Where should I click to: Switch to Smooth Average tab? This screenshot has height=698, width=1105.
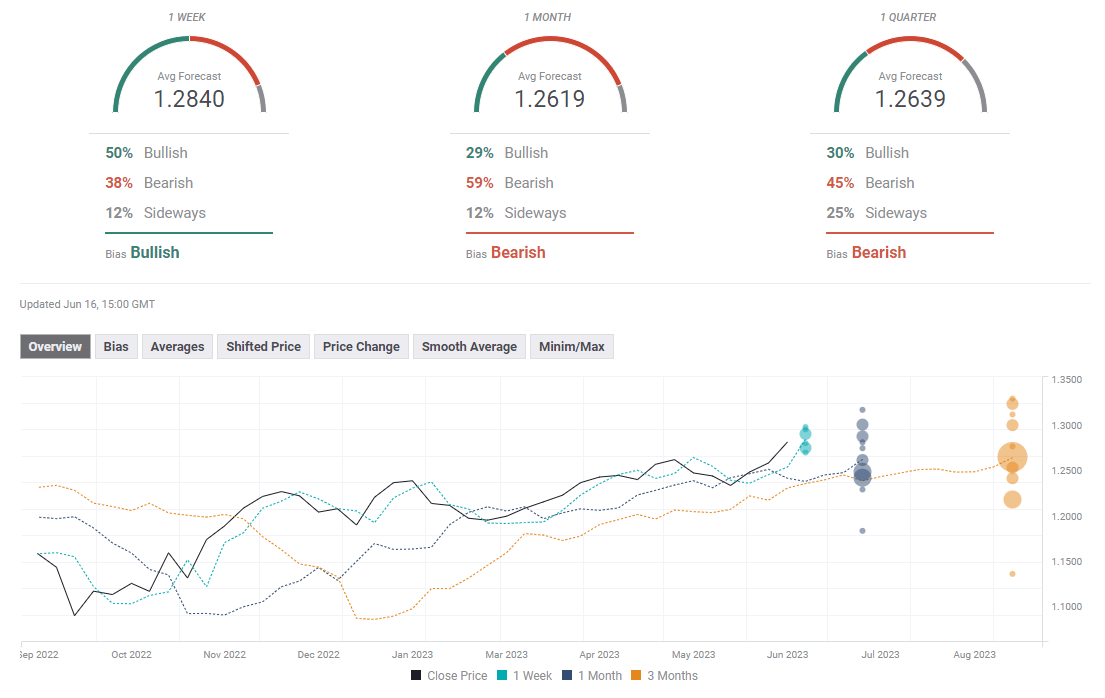tap(469, 347)
